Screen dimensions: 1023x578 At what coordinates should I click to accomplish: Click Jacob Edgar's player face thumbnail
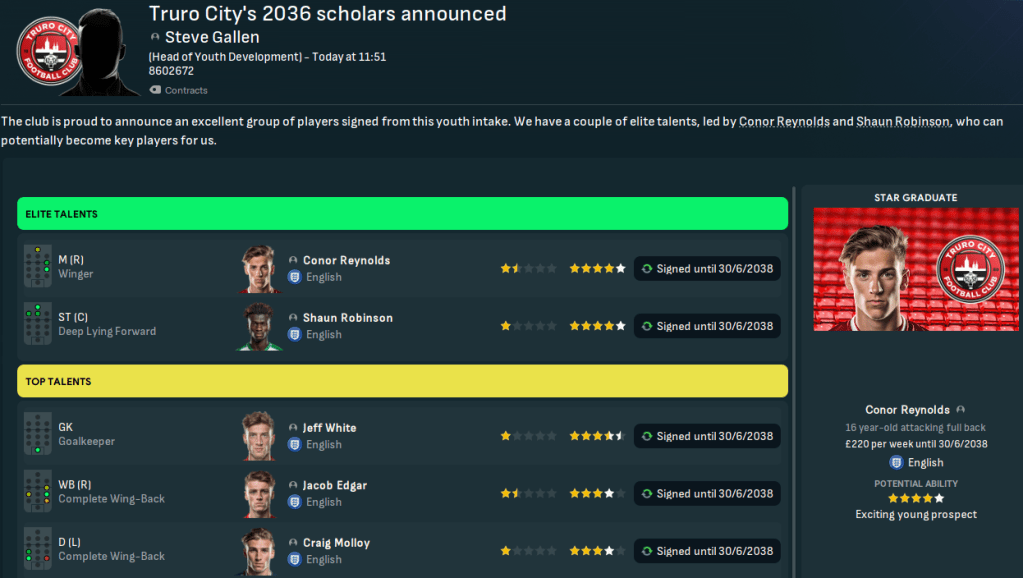(258, 493)
